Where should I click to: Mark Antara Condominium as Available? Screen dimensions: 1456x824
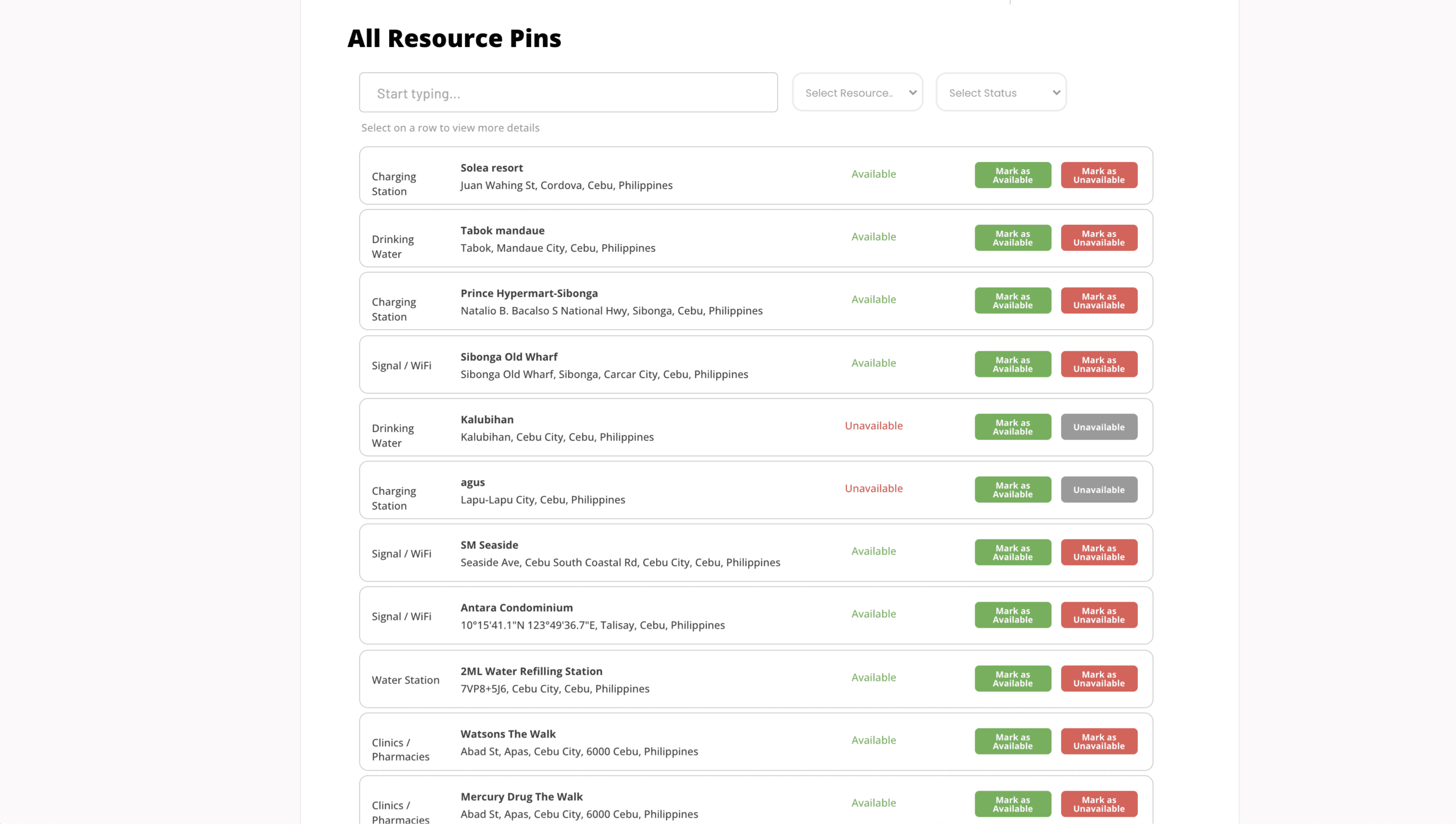(1012, 616)
